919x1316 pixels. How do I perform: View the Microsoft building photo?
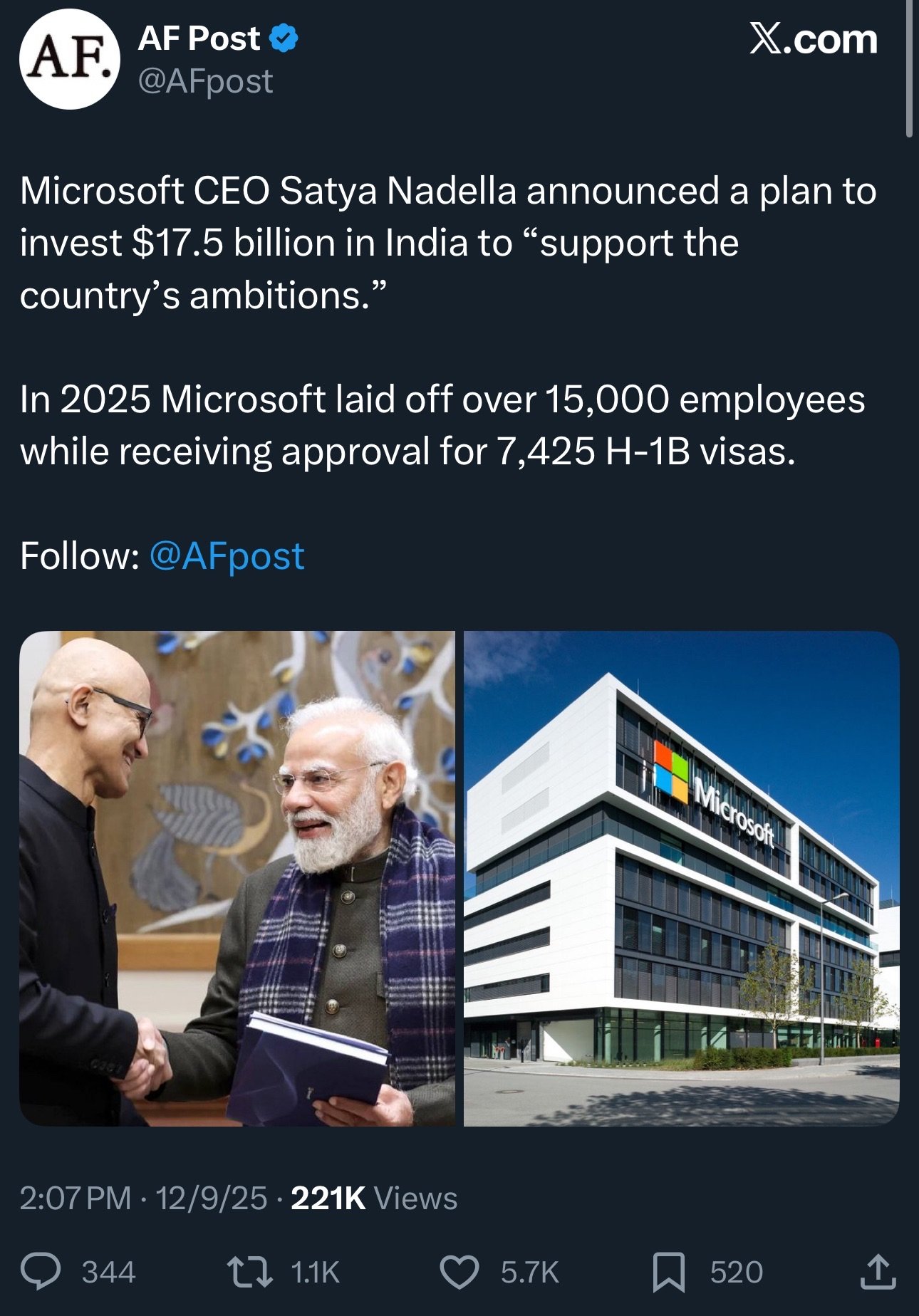click(x=682, y=878)
